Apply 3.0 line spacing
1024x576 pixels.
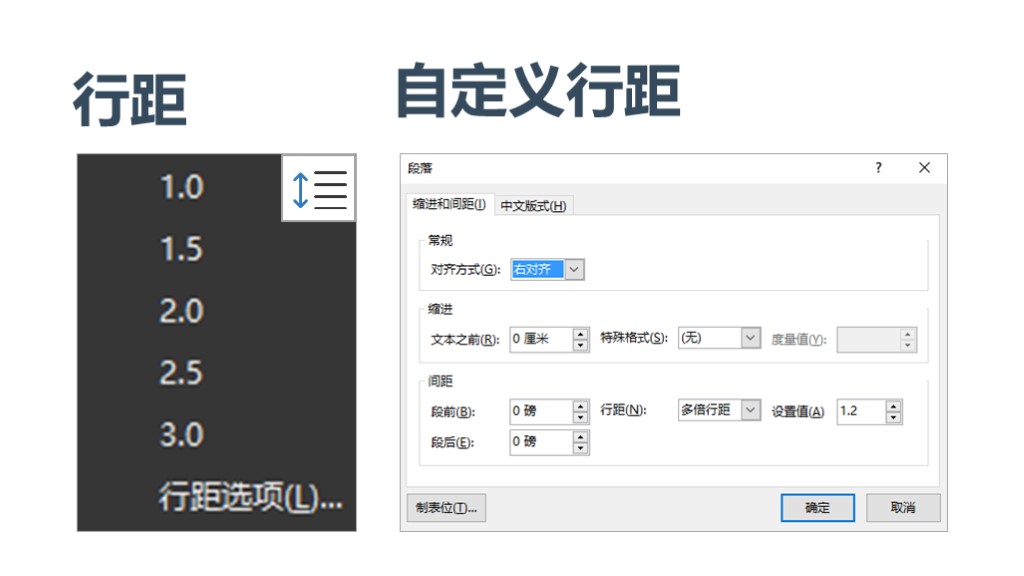pyautogui.click(x=182, y=435)
